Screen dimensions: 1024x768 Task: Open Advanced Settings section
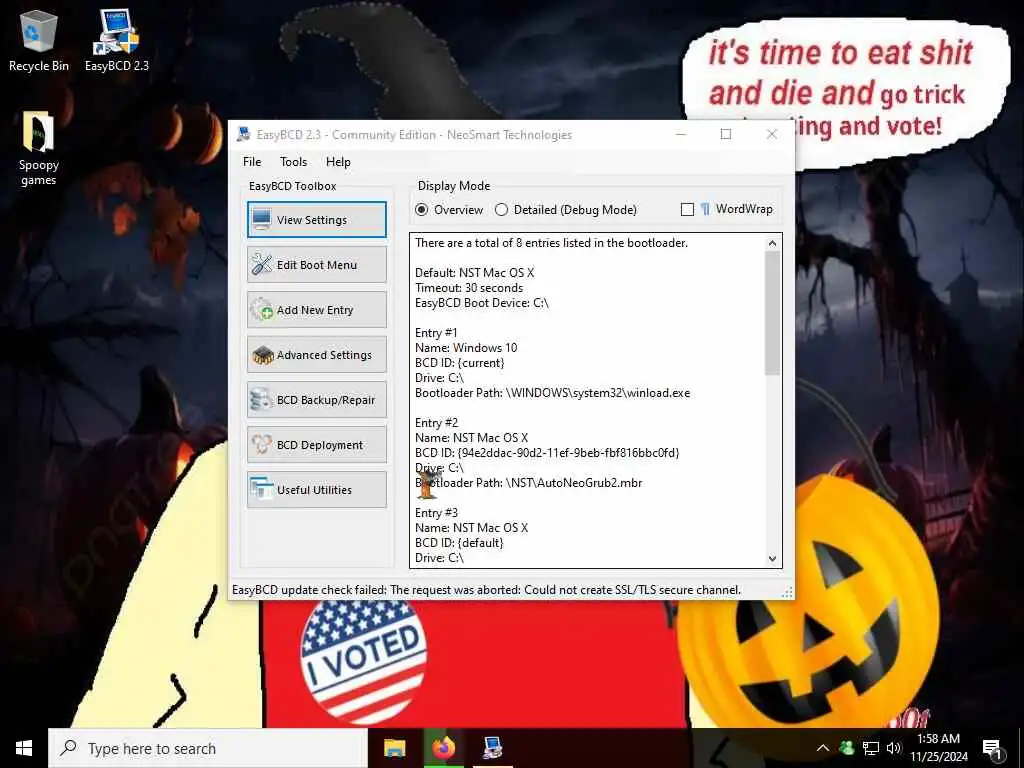click(317, 355)
